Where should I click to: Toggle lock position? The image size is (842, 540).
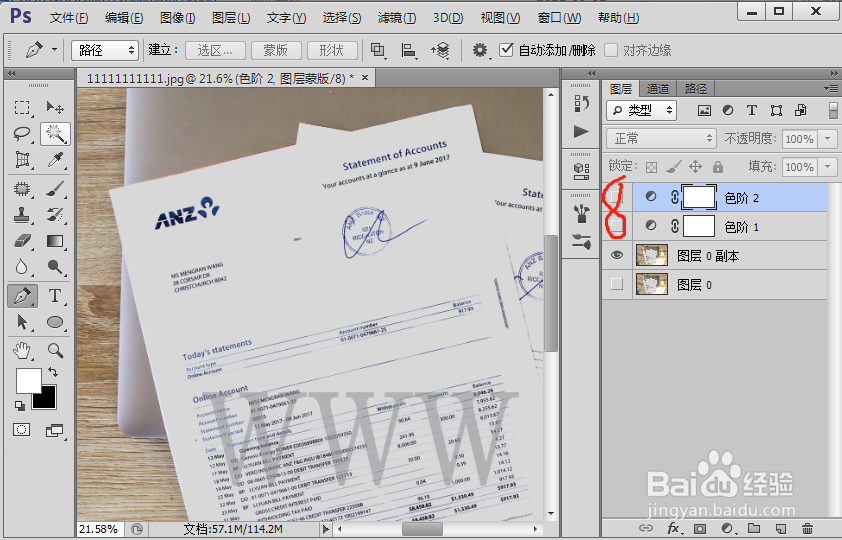tap(695, 166)
